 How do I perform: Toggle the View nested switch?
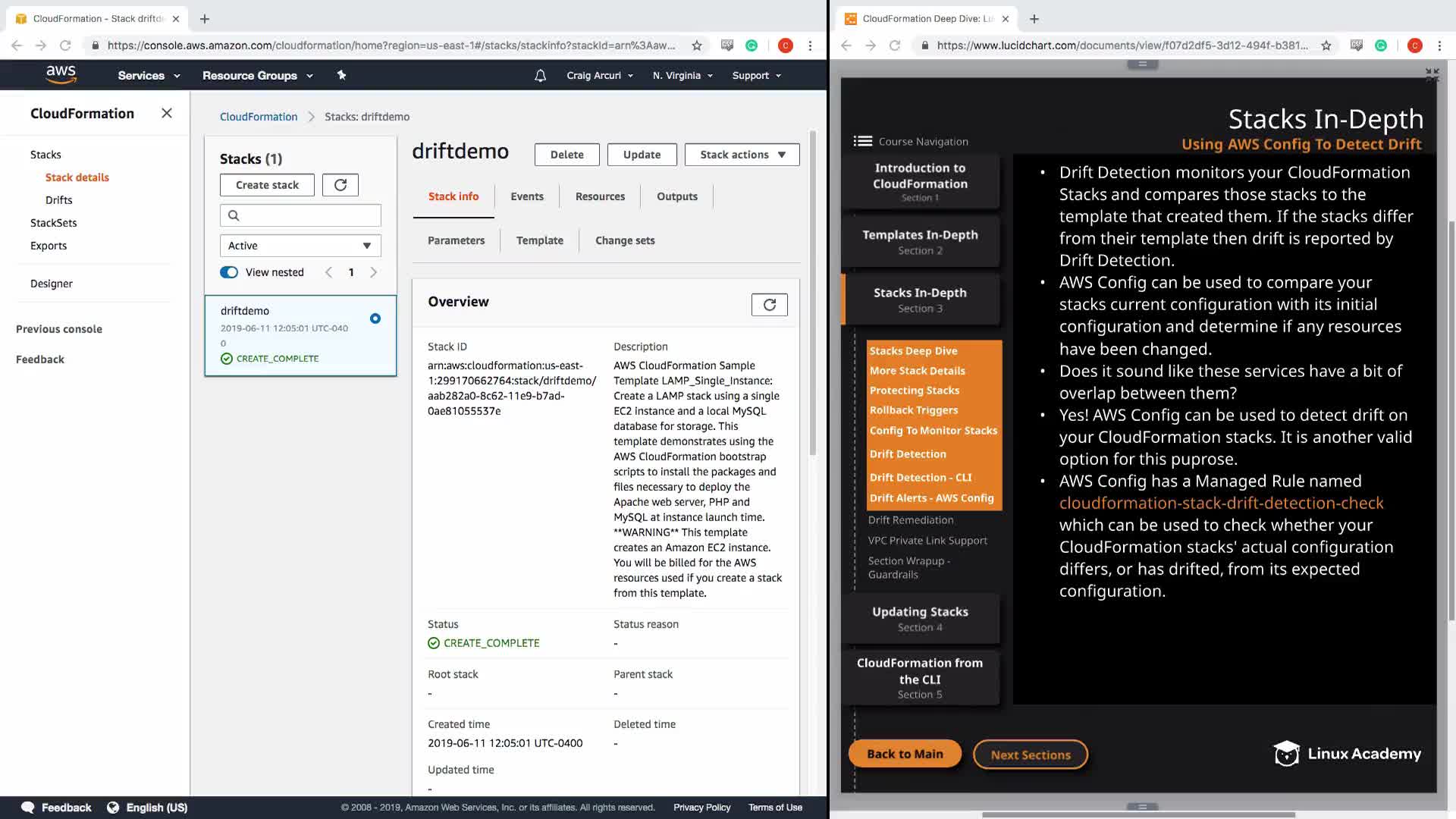pyautogui.click(x=229, y=272)
